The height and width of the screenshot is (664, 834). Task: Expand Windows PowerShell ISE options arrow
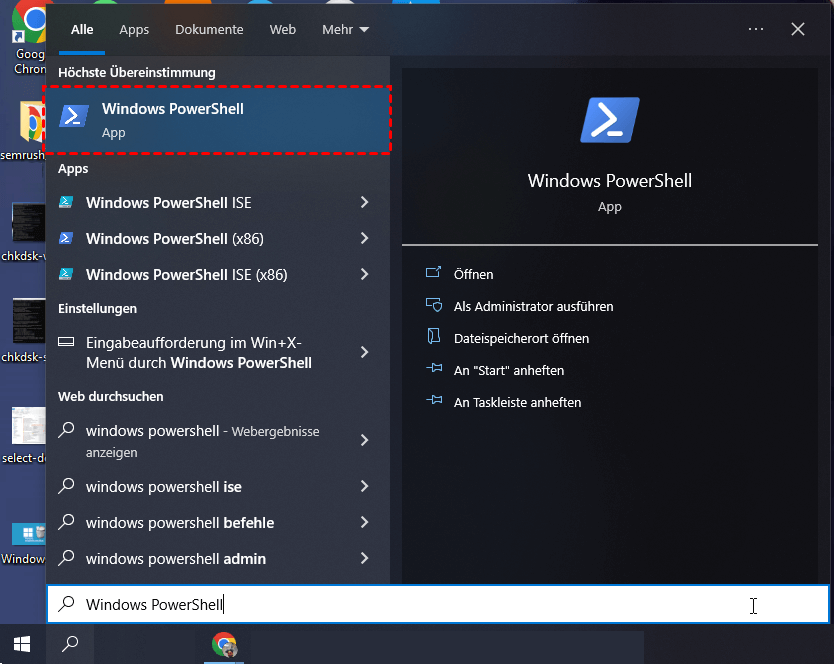(364, 202)
